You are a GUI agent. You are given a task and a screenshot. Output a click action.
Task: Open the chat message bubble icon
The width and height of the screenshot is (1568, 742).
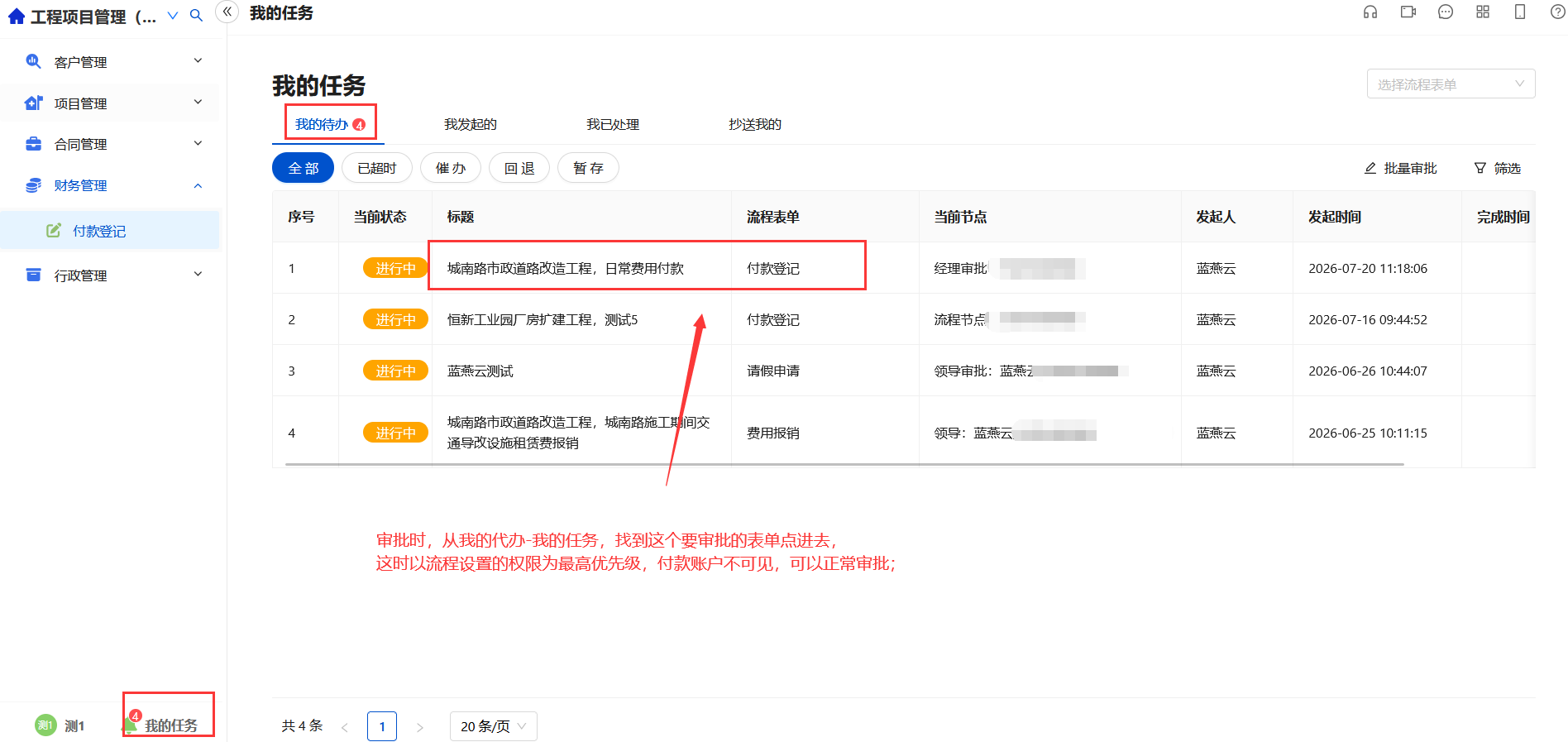pos(1446,12)
